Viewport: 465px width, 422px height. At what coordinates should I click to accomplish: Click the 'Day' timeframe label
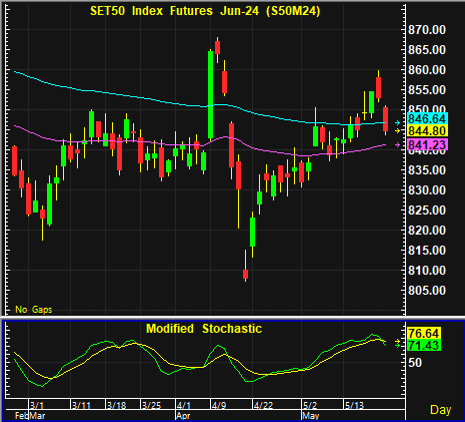(440, 410)
